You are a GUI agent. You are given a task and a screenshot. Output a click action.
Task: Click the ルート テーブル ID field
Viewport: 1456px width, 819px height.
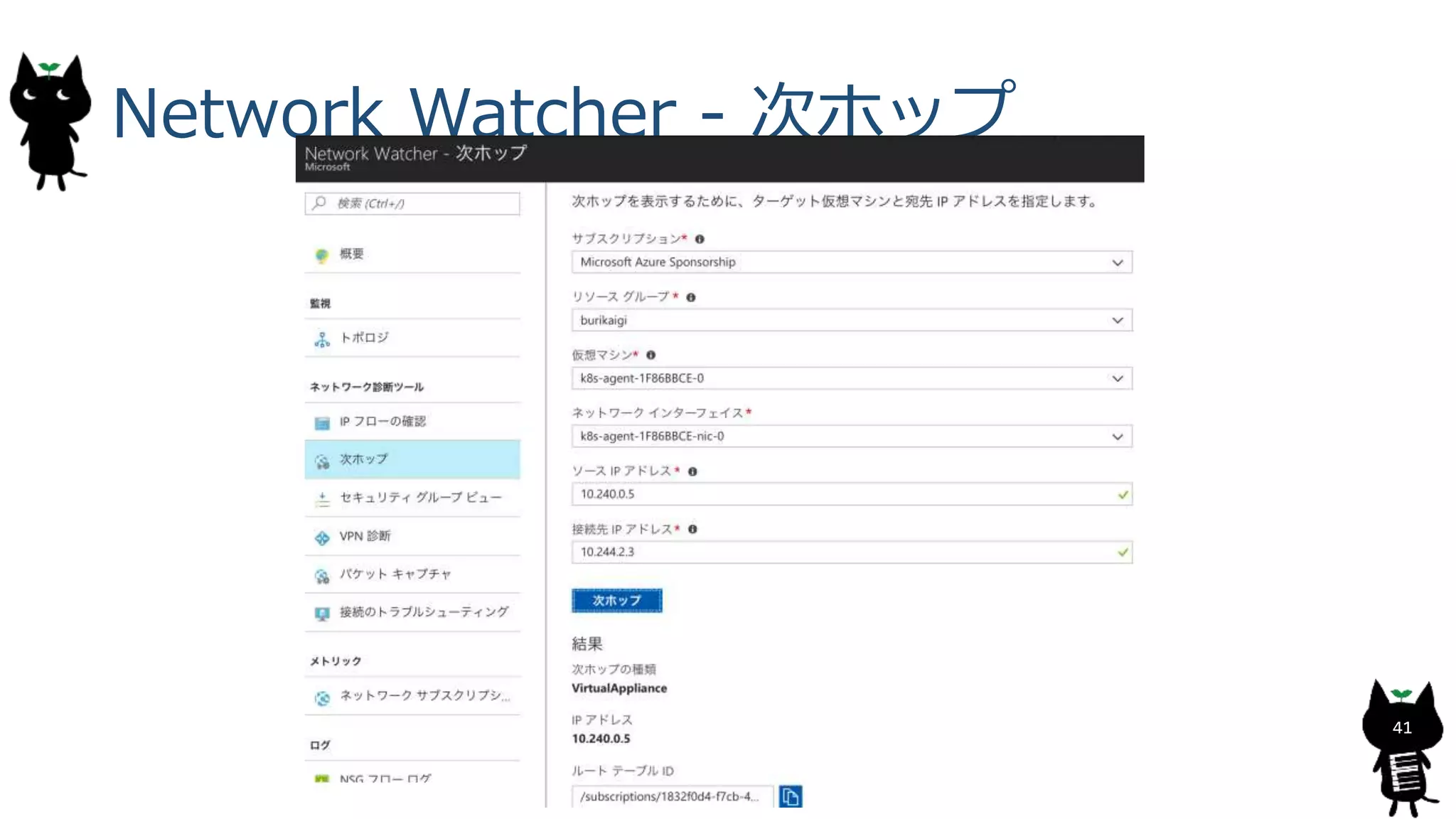672,796
